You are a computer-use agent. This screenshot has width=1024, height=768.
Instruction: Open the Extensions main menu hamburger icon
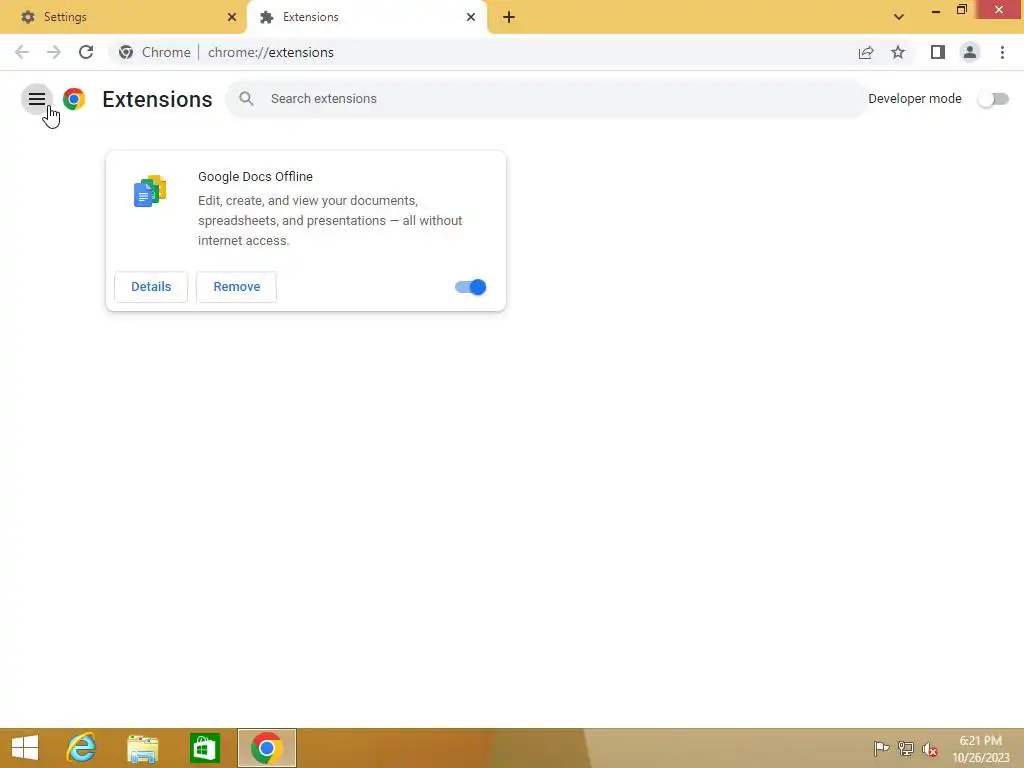tap(37, 99)
